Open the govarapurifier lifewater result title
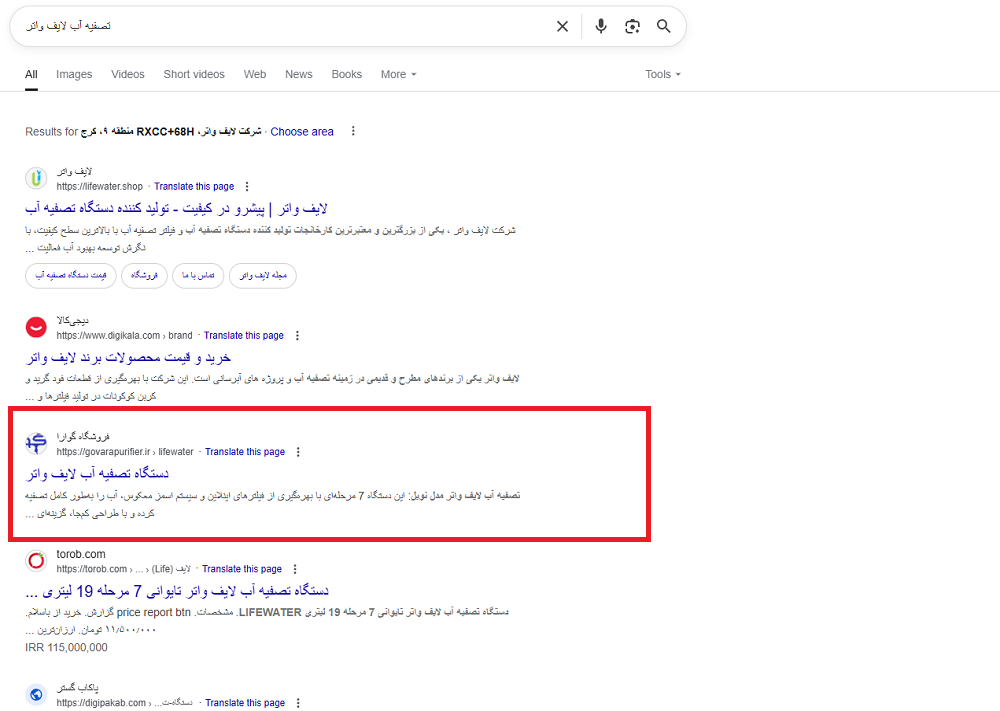 (x=97, y=474)
